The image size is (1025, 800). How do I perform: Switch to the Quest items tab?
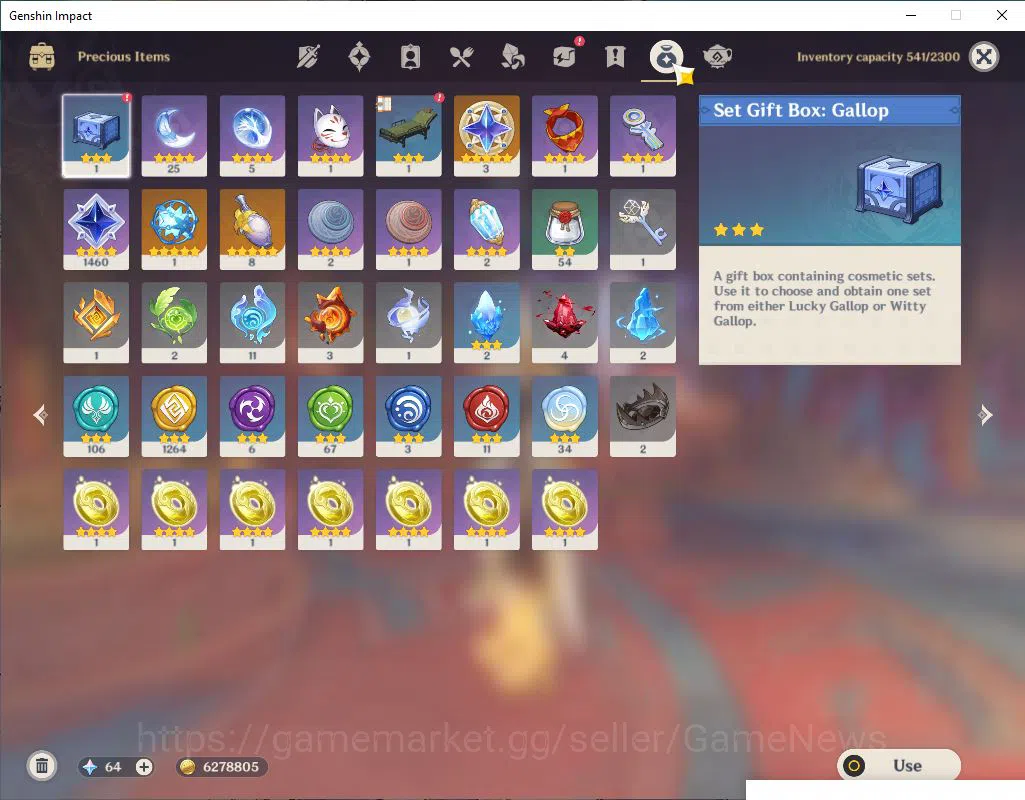click(x=615, y=57)
